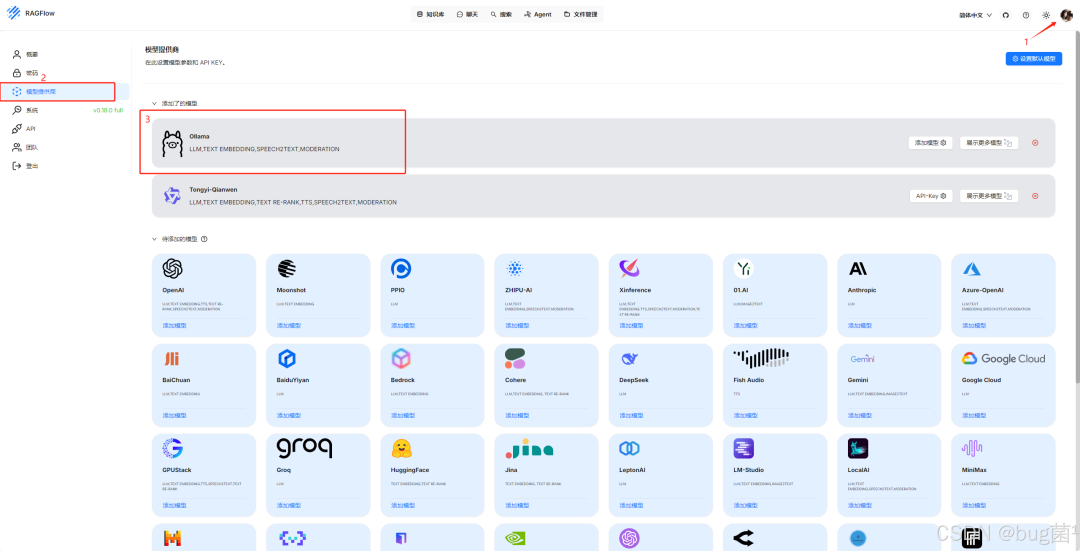Click 添加模型 link under DeepSeek
Viewport: 1080px width, 551px height.
[631, 415]
